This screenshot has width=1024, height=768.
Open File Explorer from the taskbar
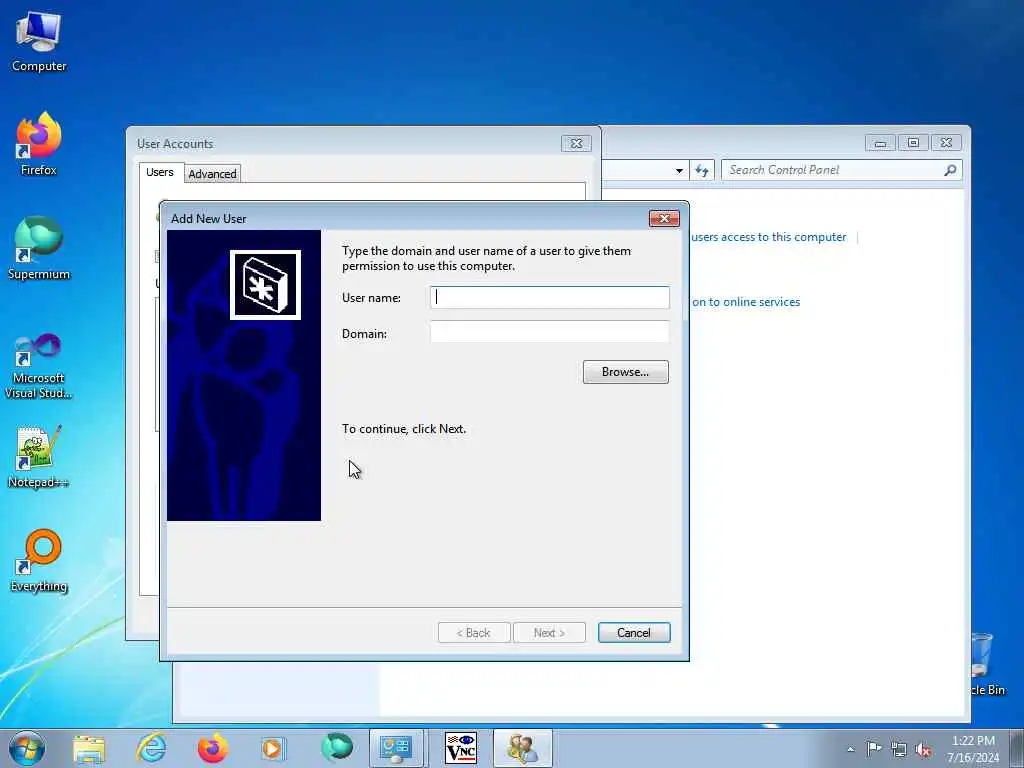click(89, 748)
